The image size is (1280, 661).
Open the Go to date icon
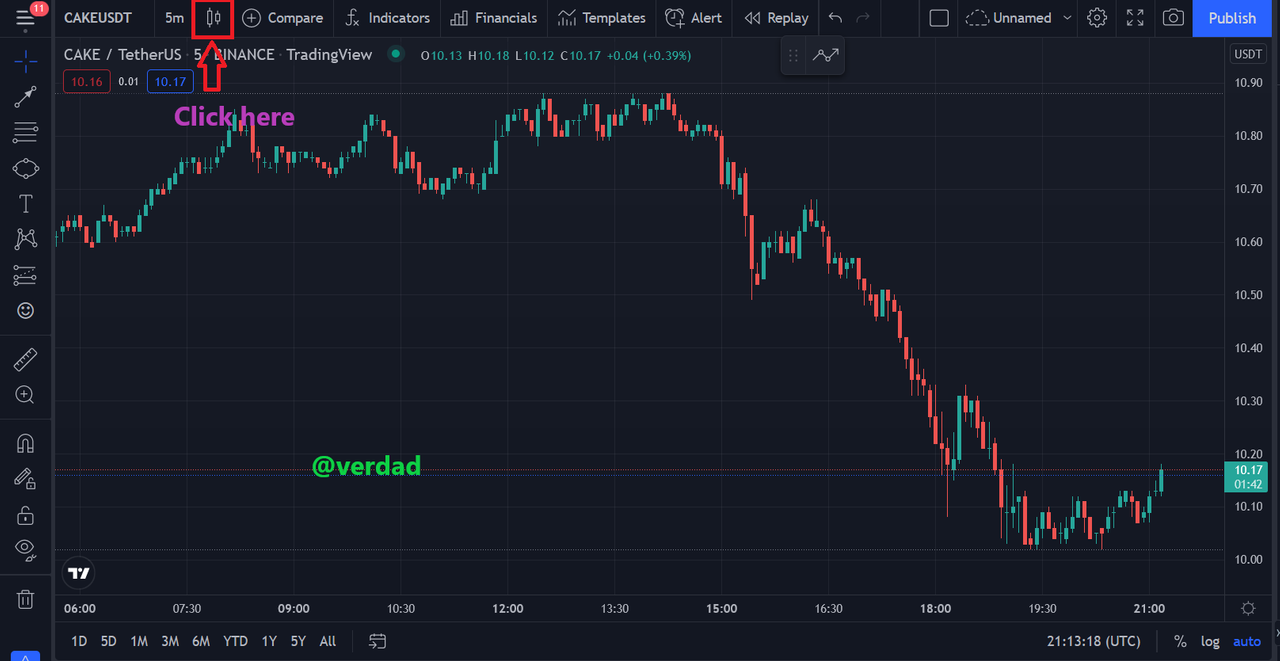(x=377, y=641)
